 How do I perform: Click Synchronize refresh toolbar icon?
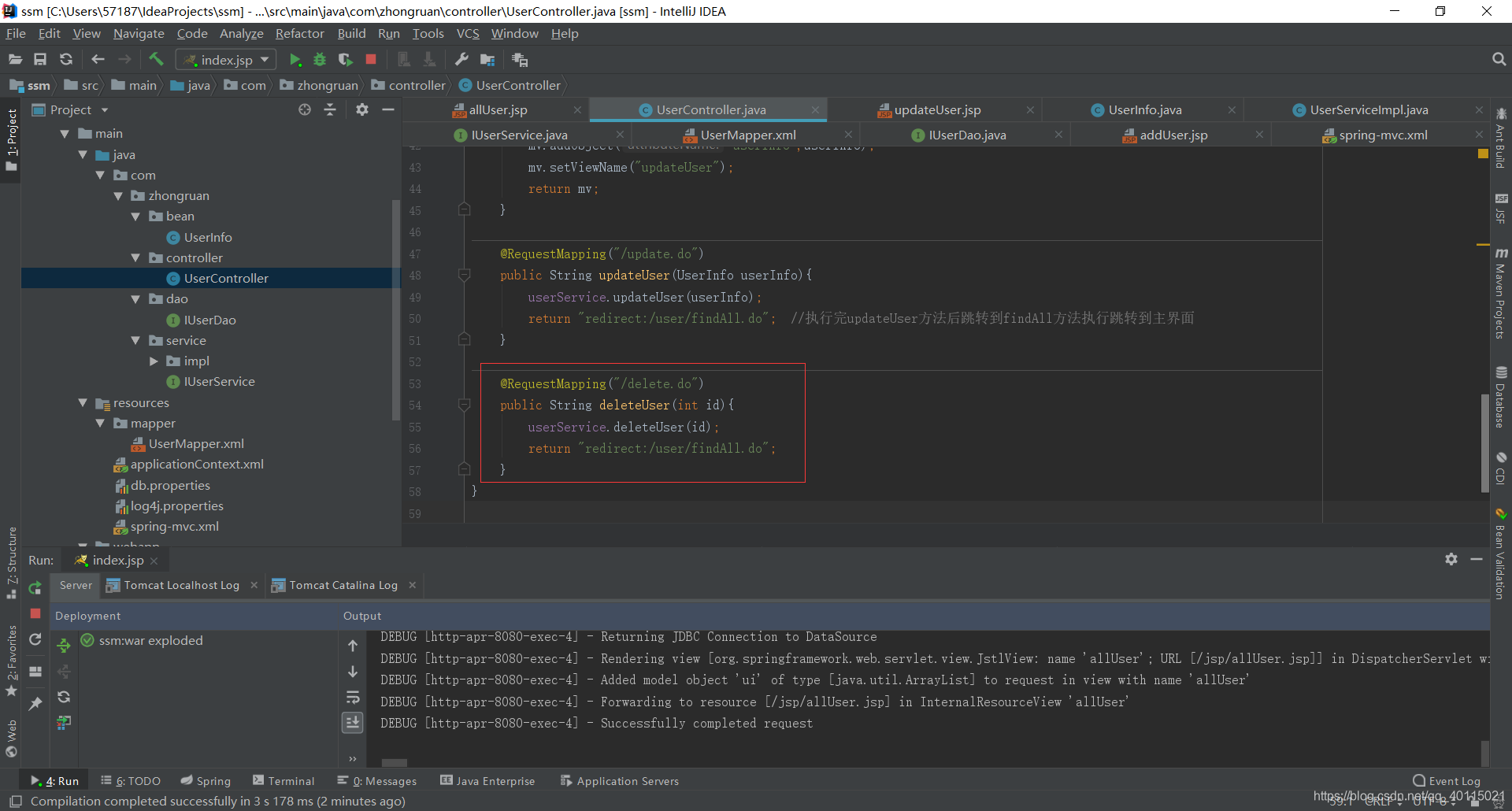click(66, 60)
